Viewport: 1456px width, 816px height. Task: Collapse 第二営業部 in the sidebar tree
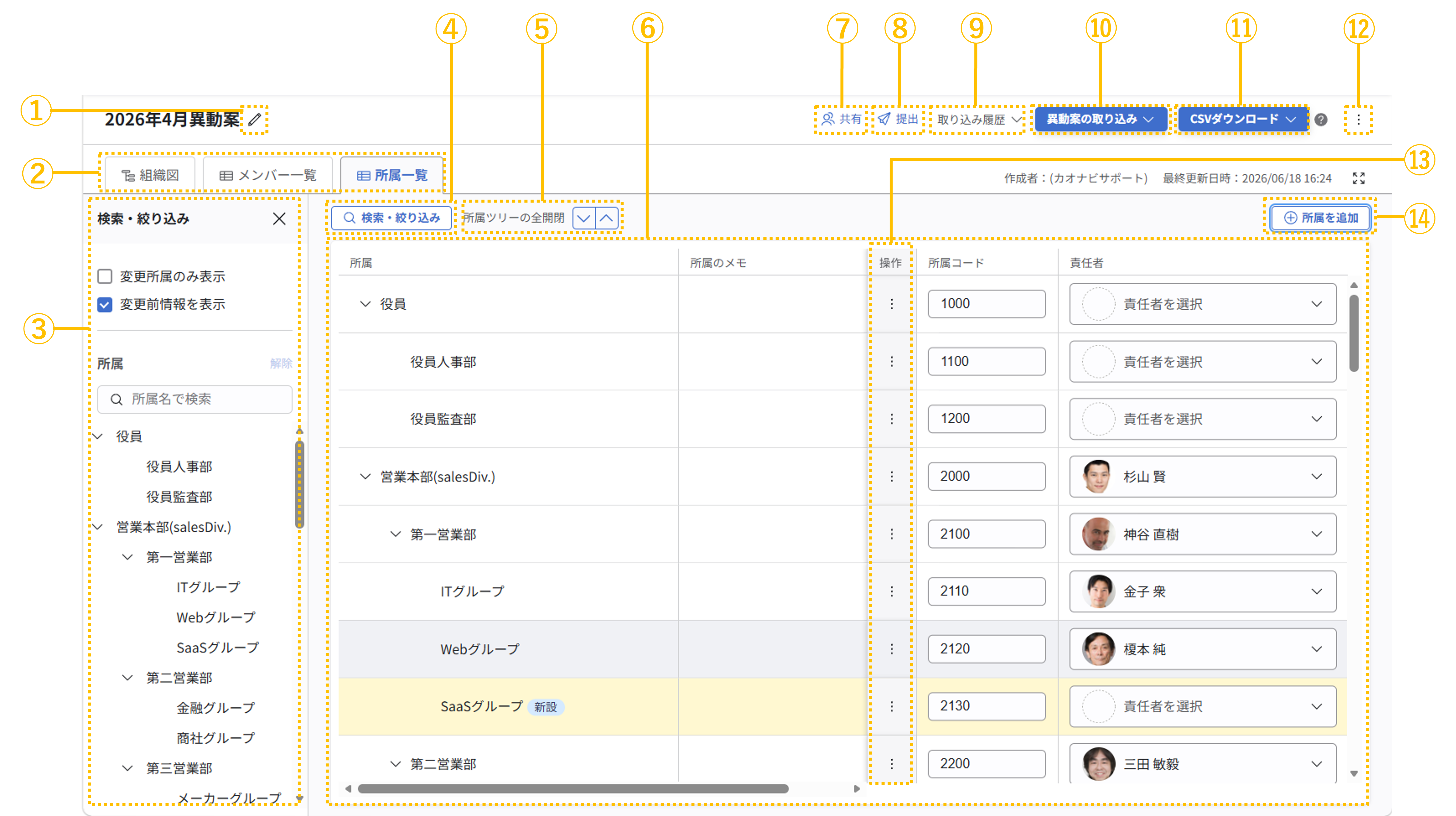(x=128, y=677)
